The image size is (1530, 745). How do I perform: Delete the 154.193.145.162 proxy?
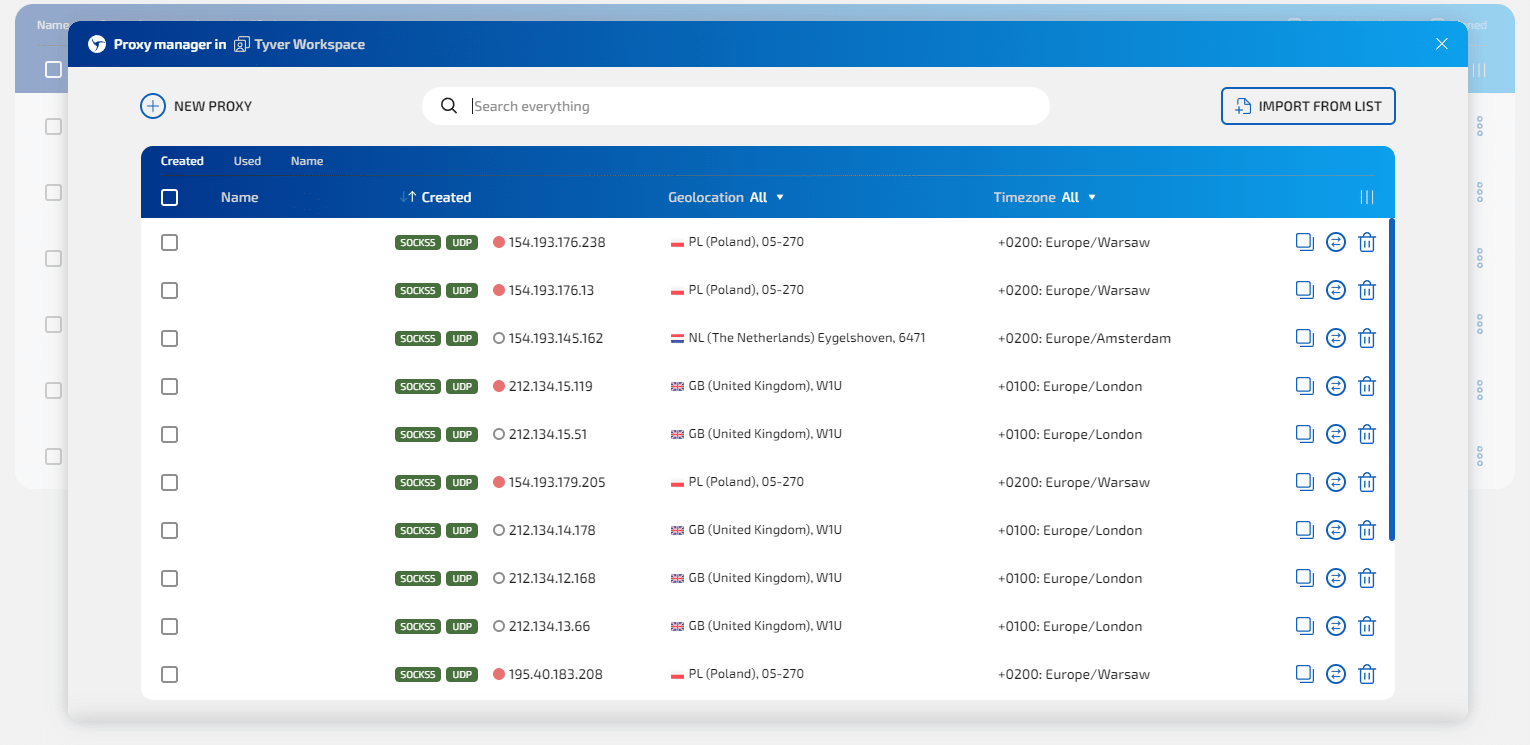(x=1367, y=338)
